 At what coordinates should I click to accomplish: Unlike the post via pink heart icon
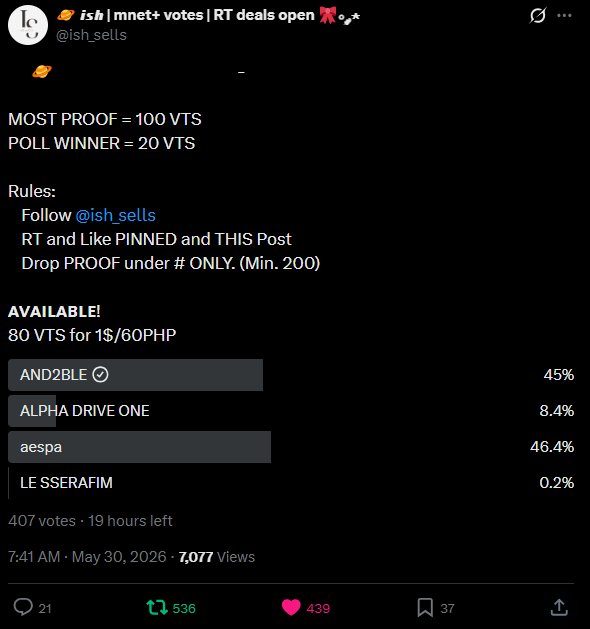coord(291,607)
